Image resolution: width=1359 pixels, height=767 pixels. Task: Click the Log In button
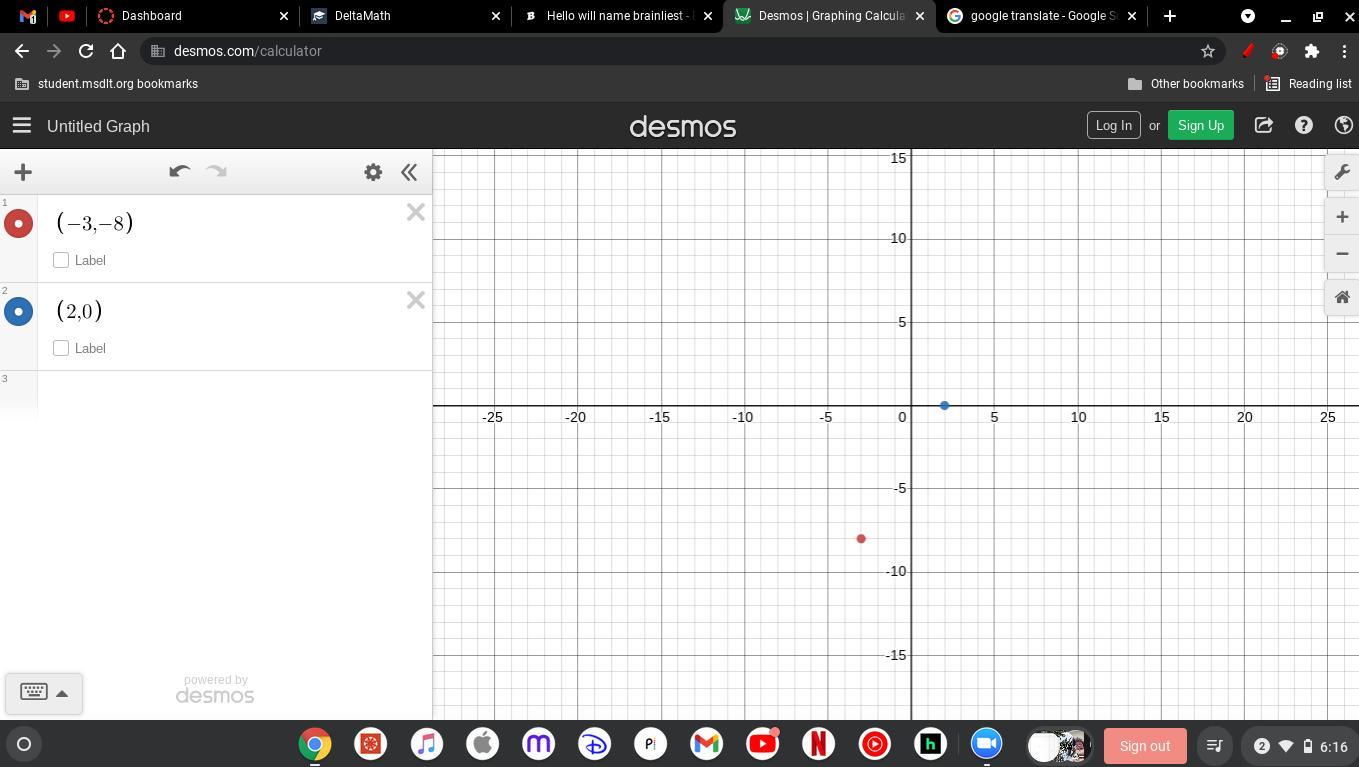1113,125
